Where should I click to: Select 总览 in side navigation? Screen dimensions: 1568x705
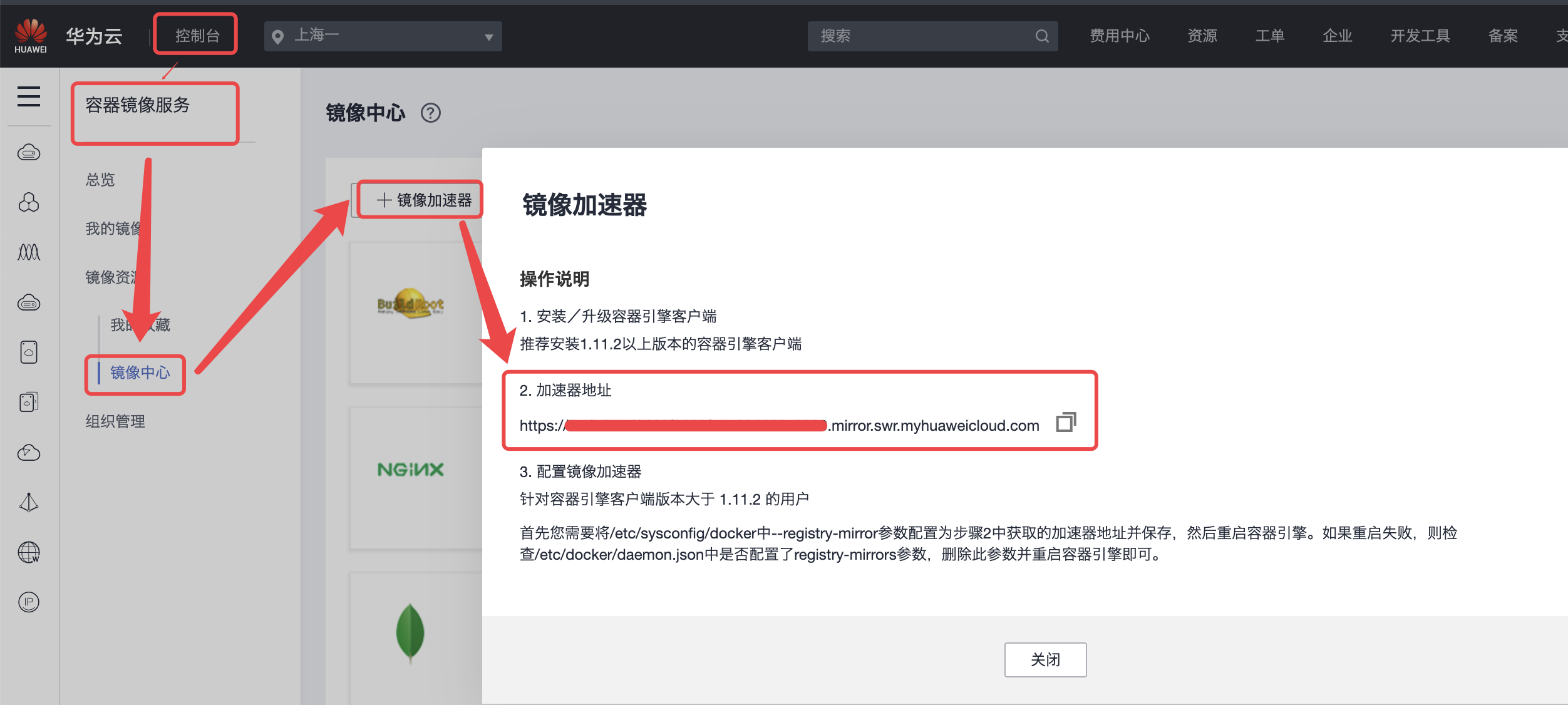pos(100,180)
